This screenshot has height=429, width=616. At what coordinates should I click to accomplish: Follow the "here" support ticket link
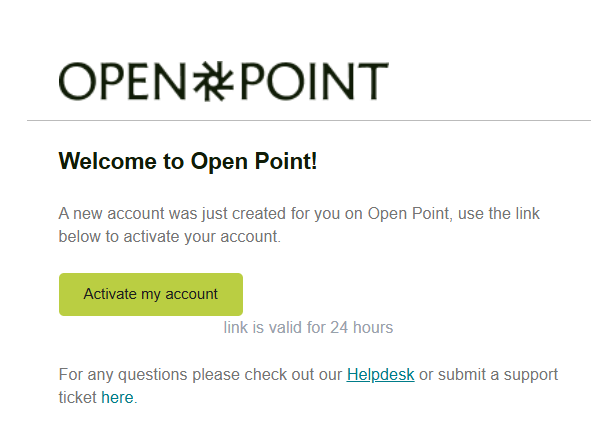pyautogui.click(x=117, y=397)
